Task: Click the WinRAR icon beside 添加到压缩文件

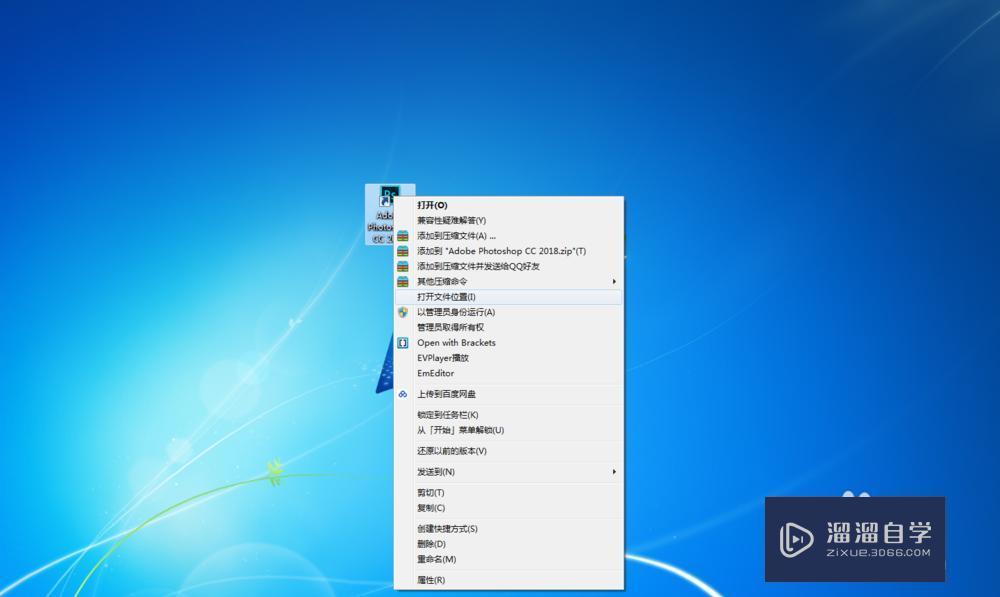Action: 402,236
